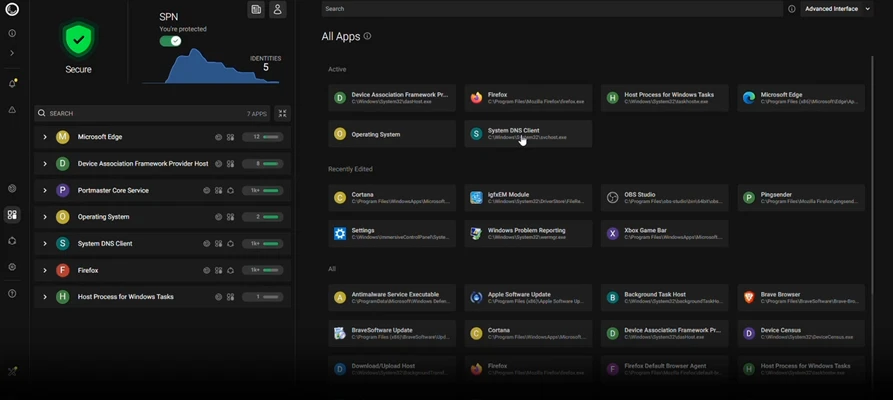Open the Firefox card under Active
893x400 pixels.
point(528,98)
